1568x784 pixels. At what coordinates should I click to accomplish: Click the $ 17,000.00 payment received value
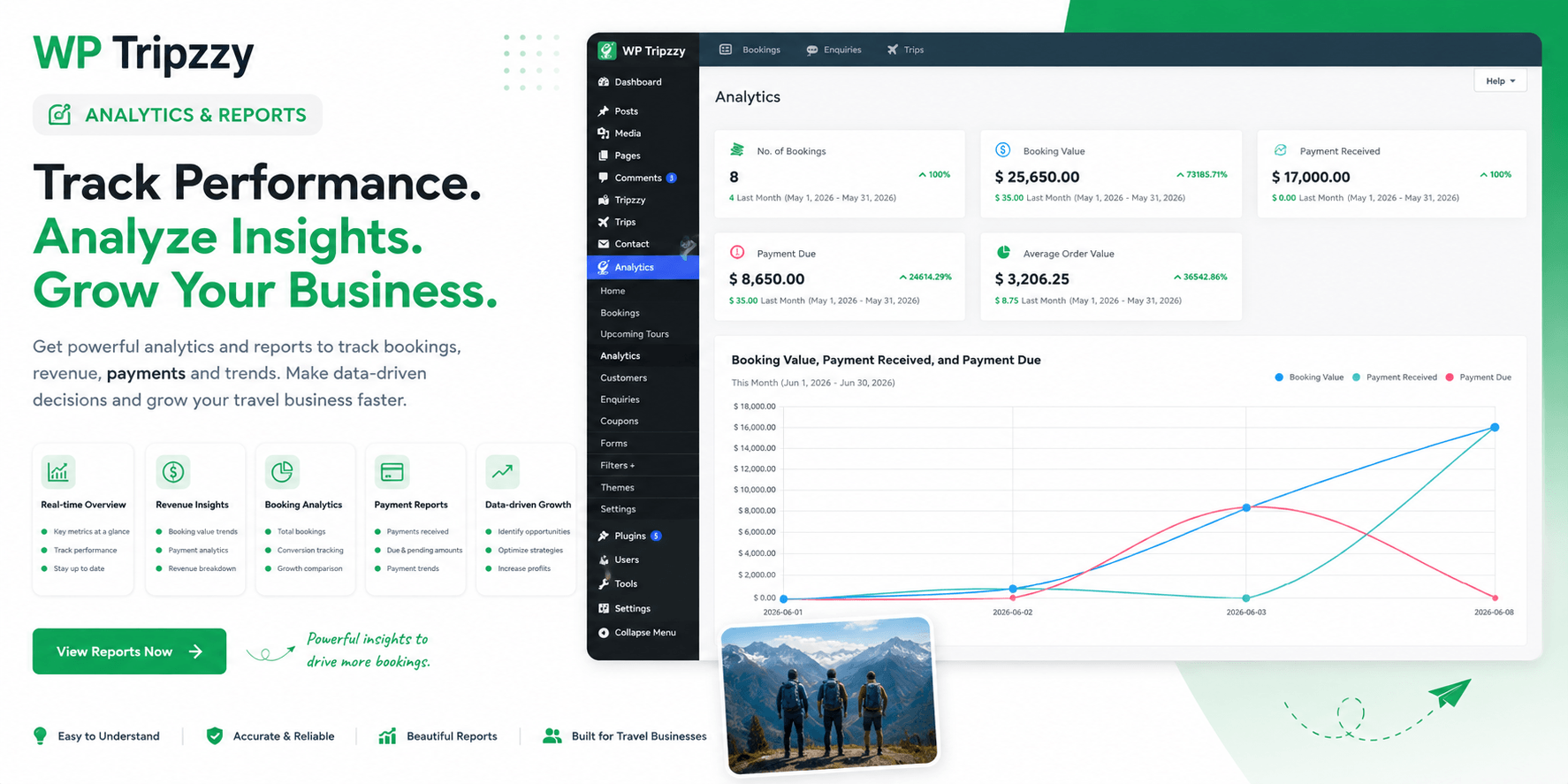pos(1311,177)
